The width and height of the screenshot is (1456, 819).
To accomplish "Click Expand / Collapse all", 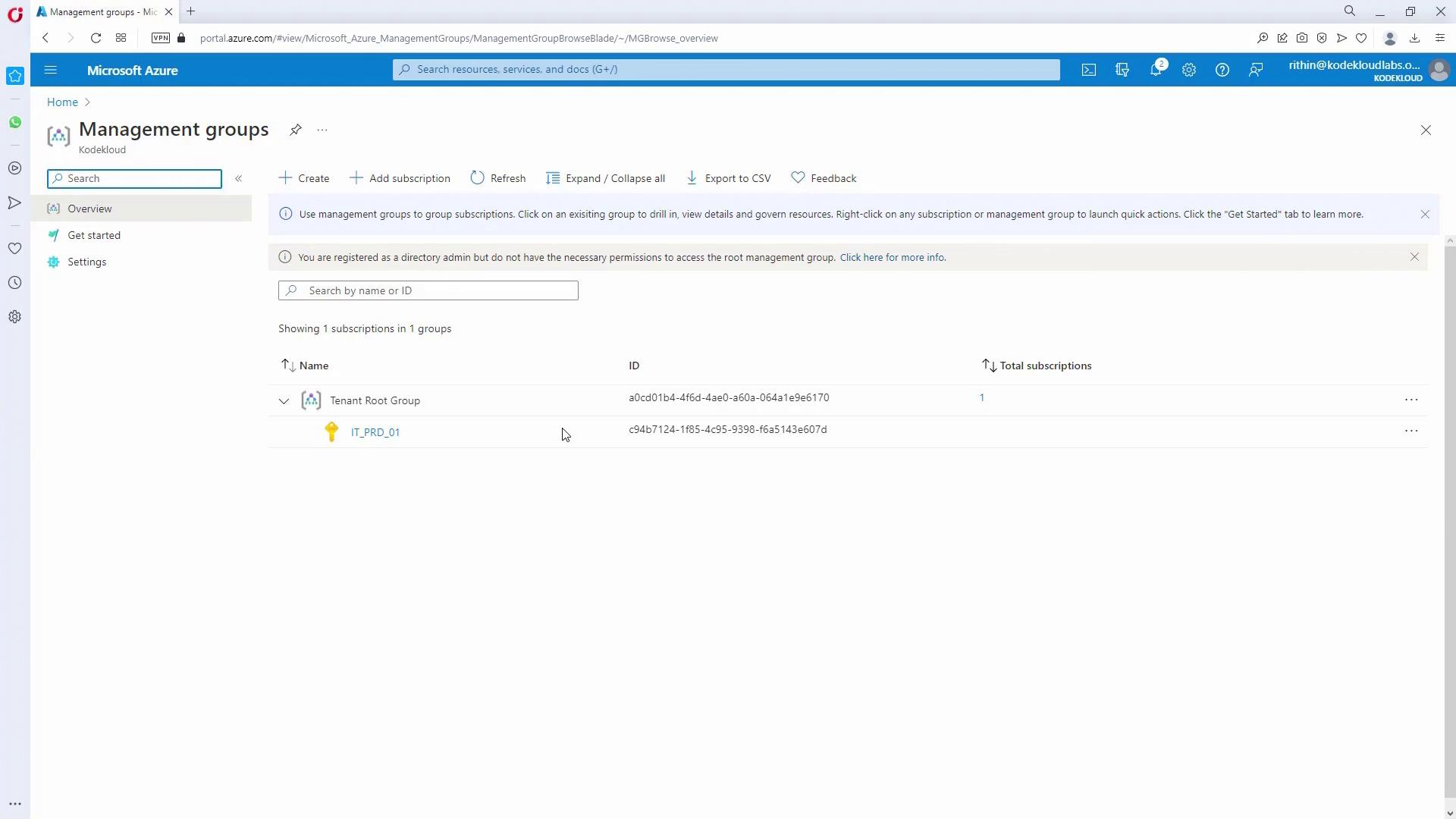I will pos(605,178).
